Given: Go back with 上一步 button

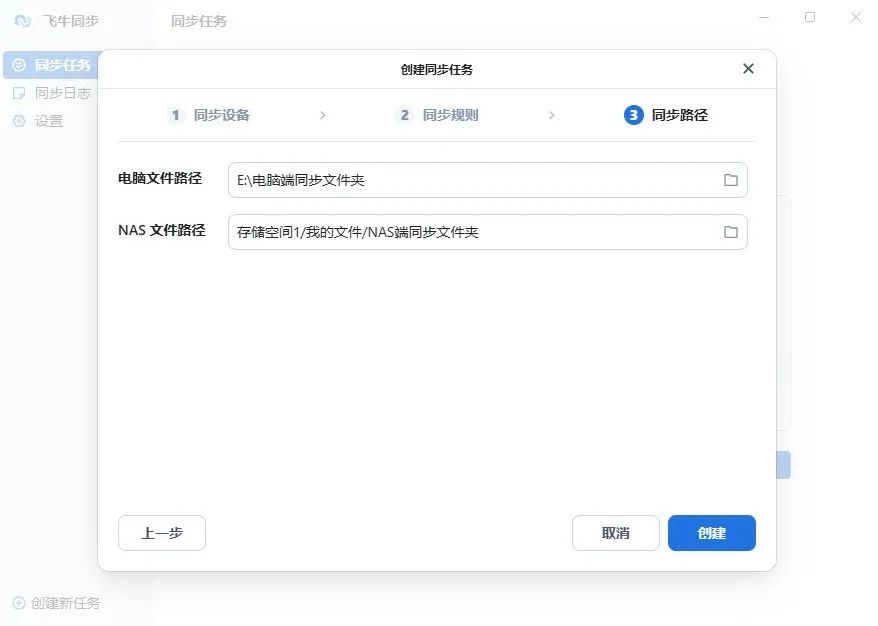Looking at the screenshot, I should click(x=162, y=533).
